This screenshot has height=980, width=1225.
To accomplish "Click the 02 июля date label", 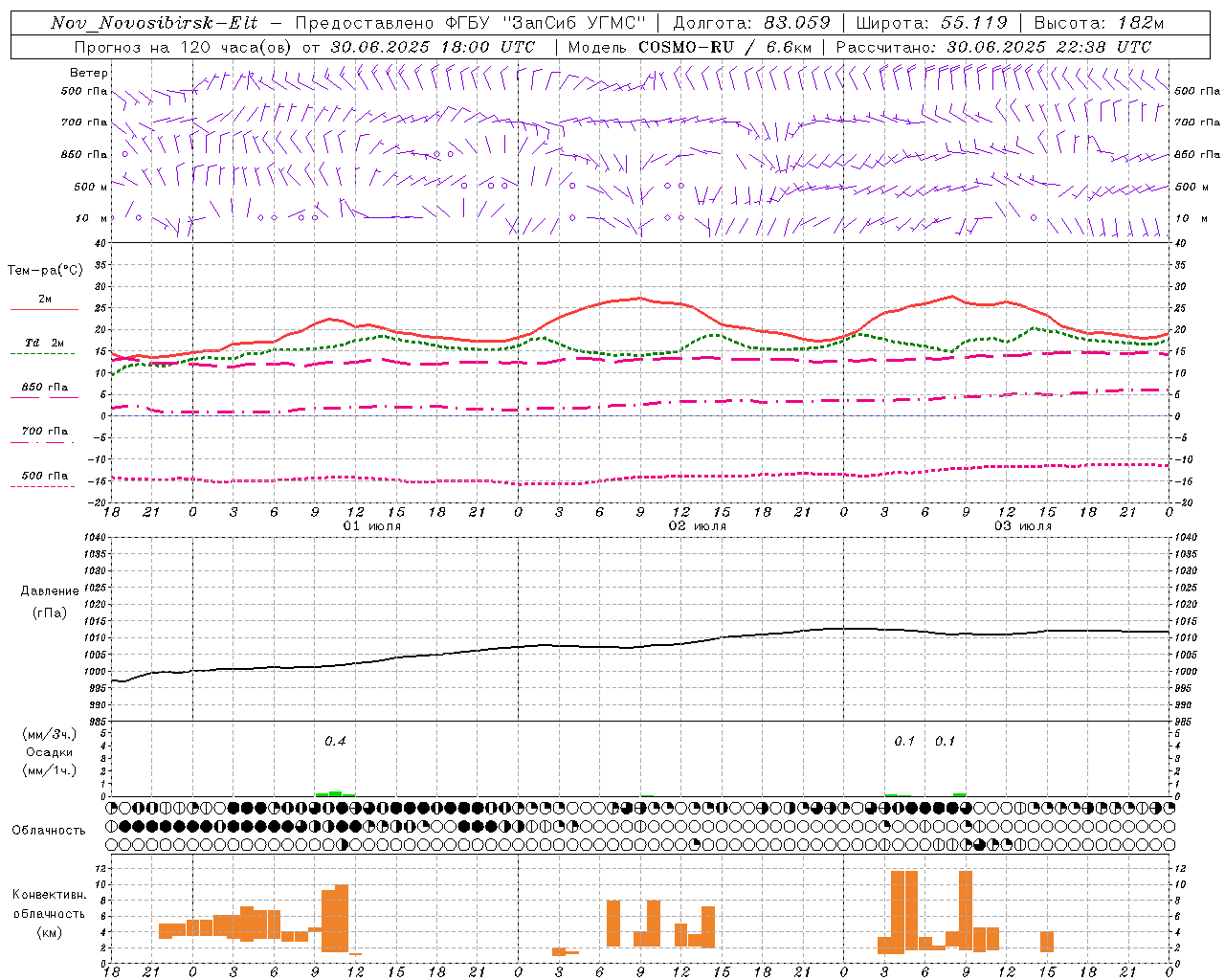I will coord(697,526).
